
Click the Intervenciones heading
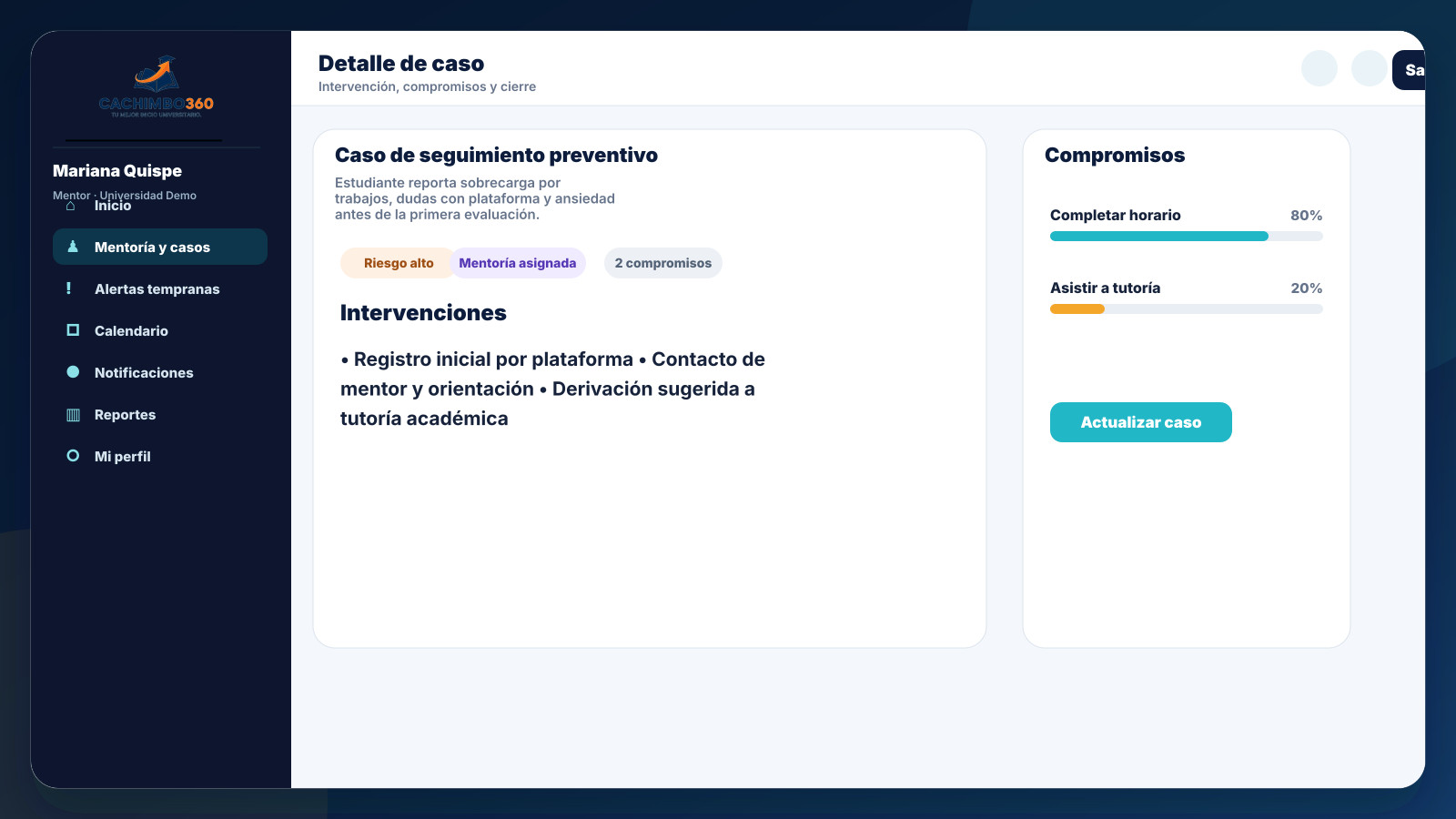pos(423,313)
